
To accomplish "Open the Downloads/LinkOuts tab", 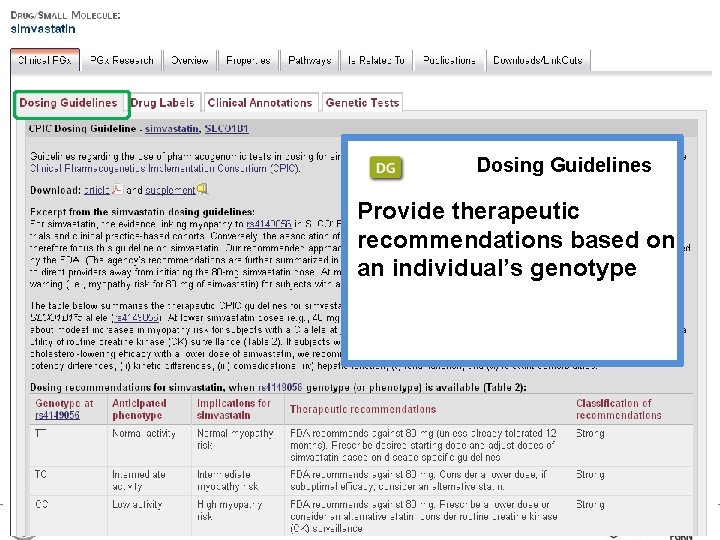I will [538, 60].
